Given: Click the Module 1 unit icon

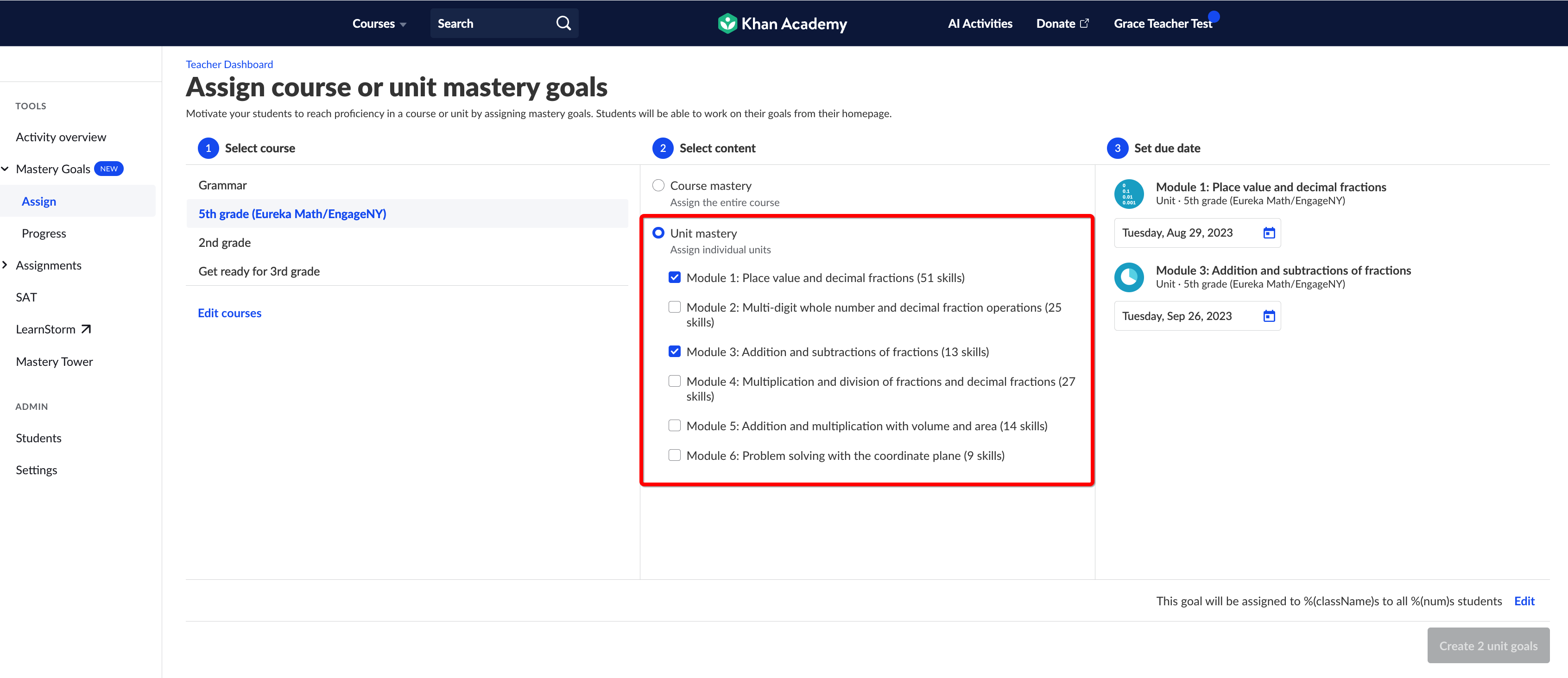Looking at the screenshot, I should tap(1129, 194).
